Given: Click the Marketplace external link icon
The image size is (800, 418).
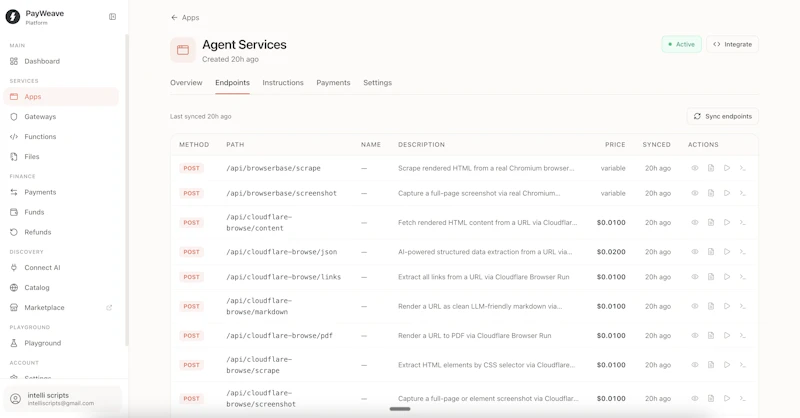Looking at the screenshot, I should click(x=109, y=308).
